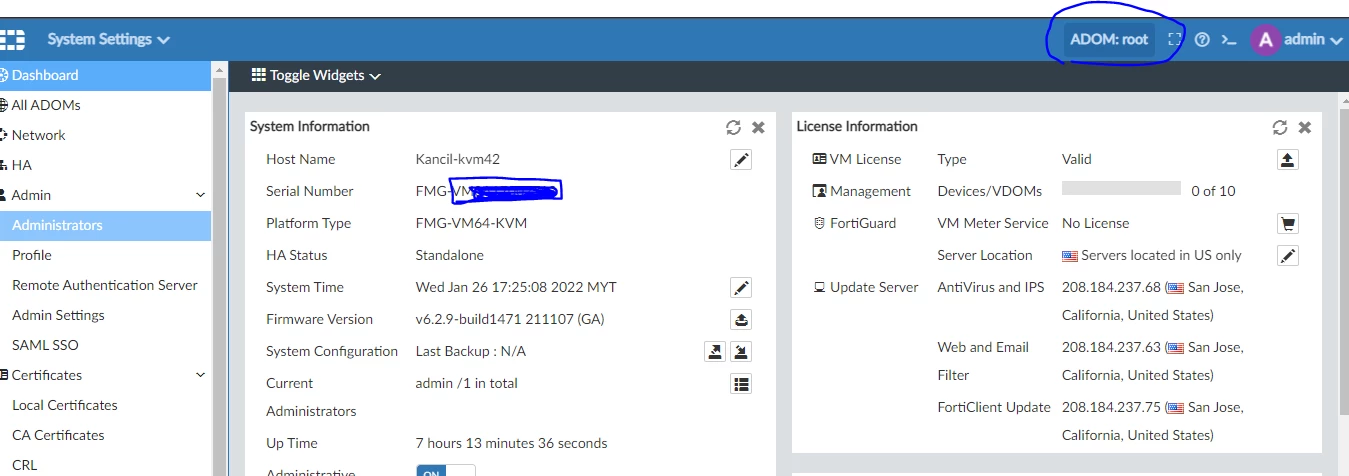1349x476 pixels.
Task: Open the Help question mark menu
Action: coord(1202,39)
